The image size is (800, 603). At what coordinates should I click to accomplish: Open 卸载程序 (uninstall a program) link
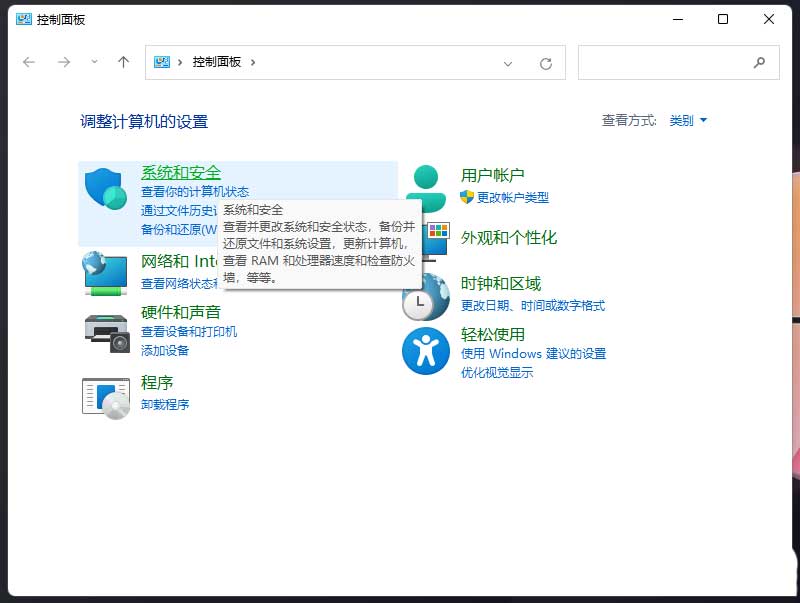[165, 405]
